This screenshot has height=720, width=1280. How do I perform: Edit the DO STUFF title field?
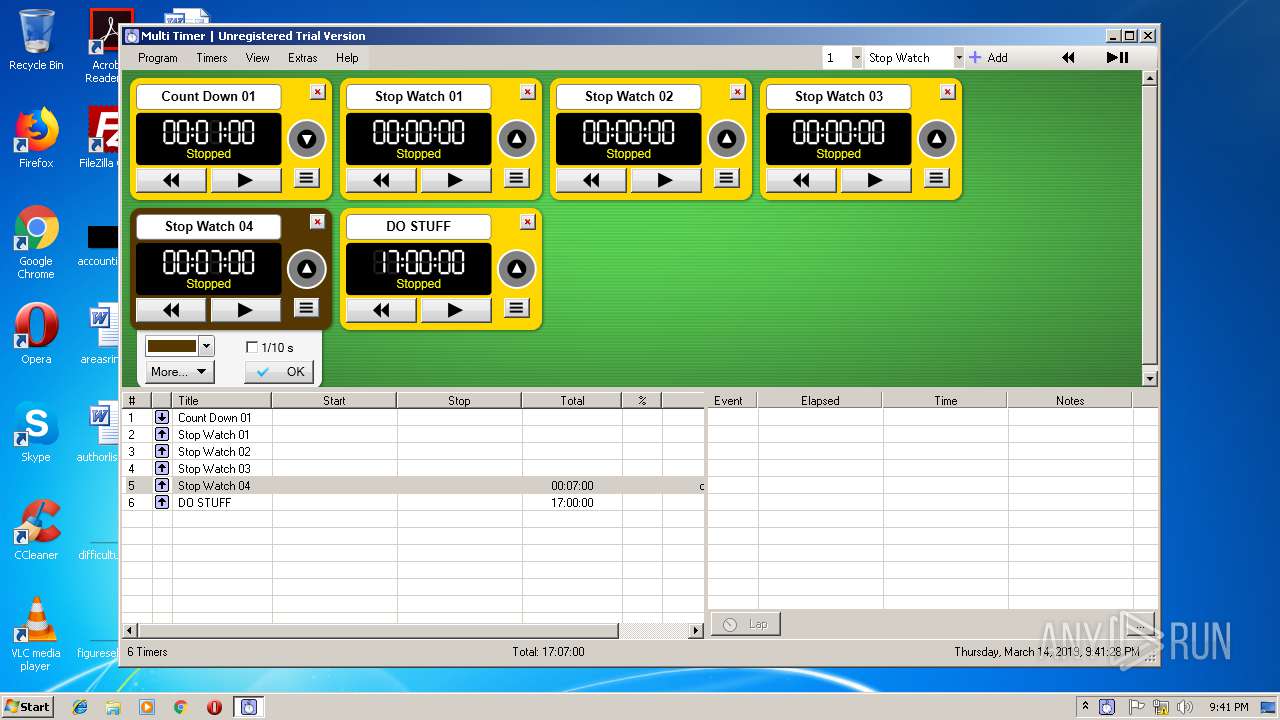click(418, 226)
